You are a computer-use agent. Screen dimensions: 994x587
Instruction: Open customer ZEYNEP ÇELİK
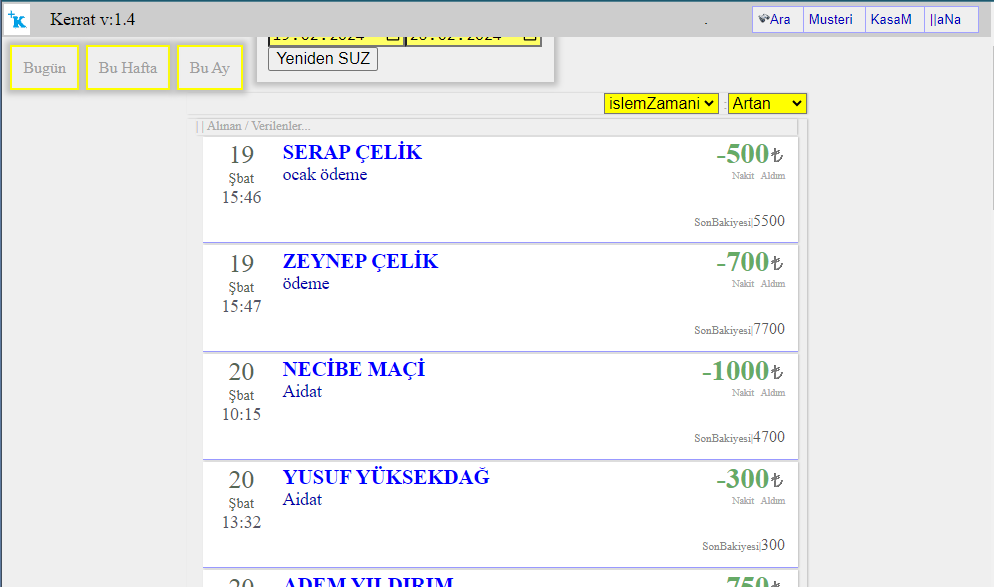point(360,262)
